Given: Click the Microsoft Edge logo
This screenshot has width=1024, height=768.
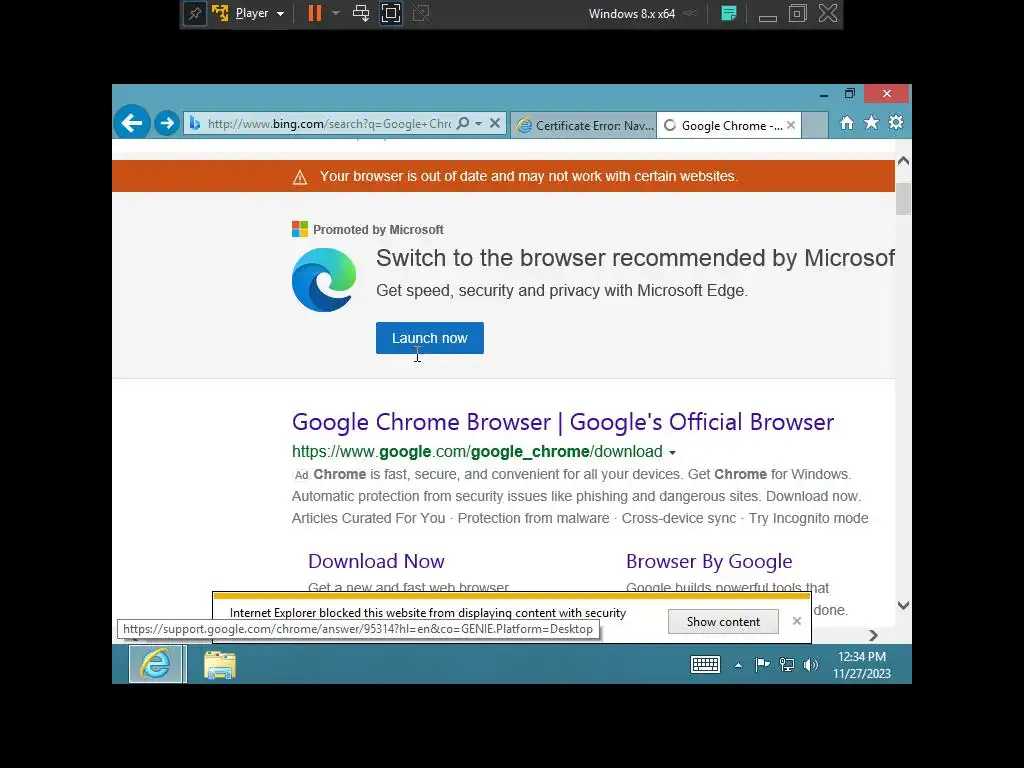Looking at the screenshot, I should tap(324, 280).
